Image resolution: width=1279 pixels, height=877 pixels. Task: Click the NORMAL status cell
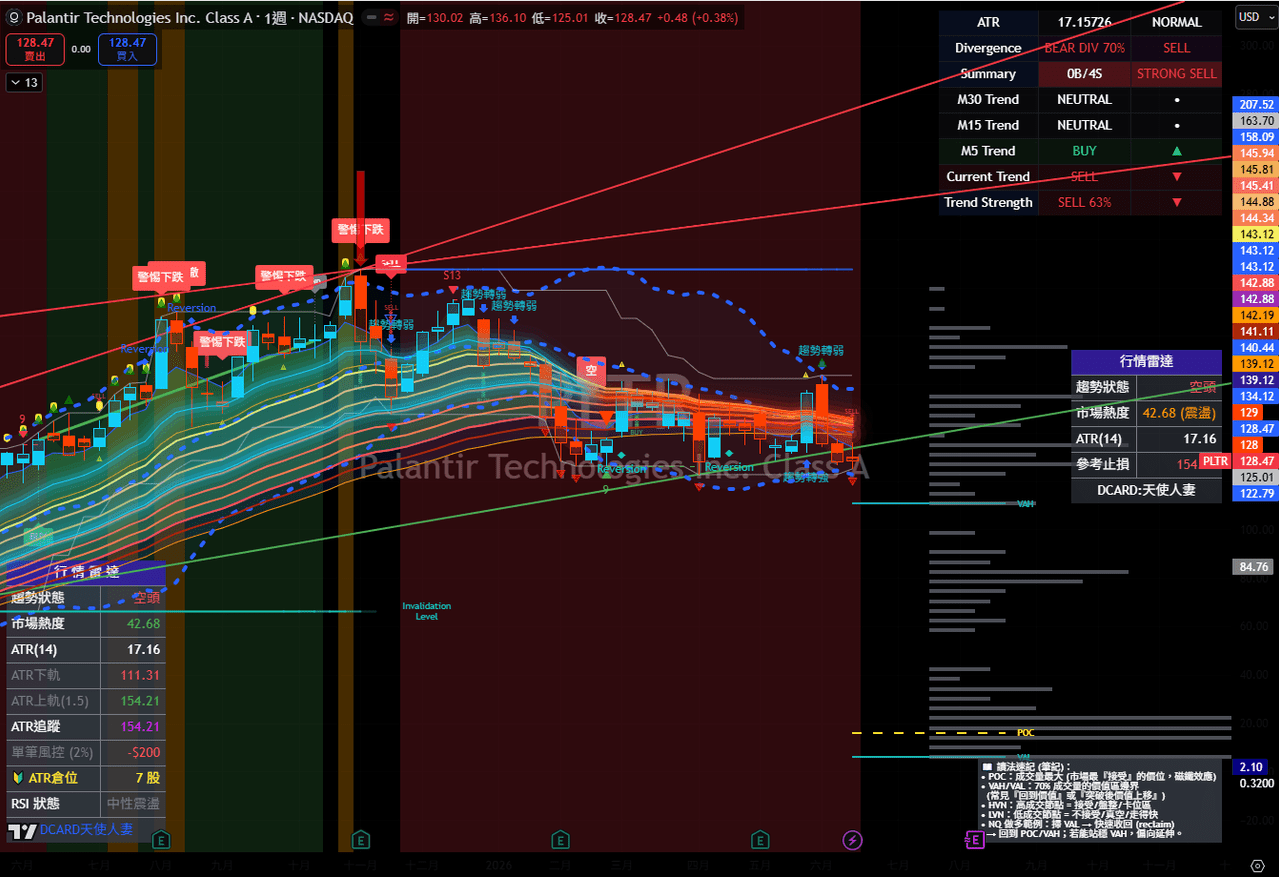click(1176, 22)
